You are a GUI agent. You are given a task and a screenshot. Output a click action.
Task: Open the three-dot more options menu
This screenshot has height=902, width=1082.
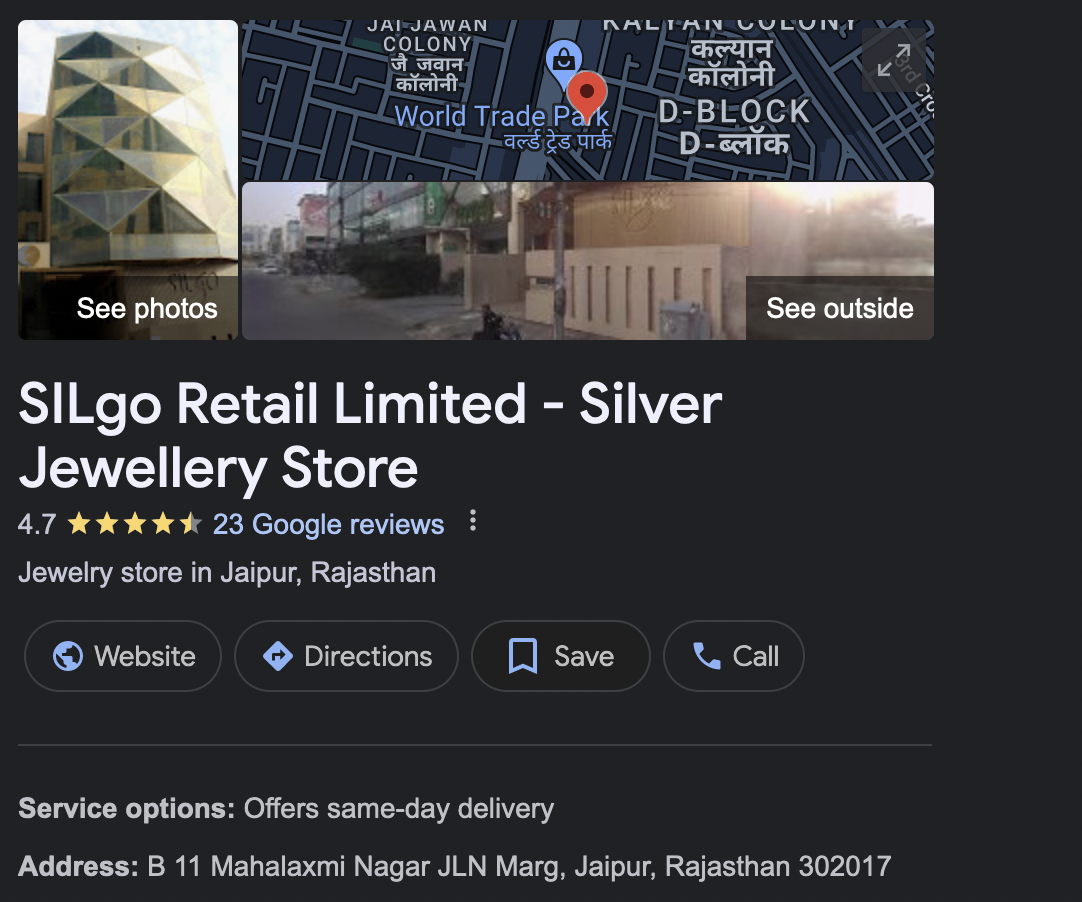tap(473, 520)
